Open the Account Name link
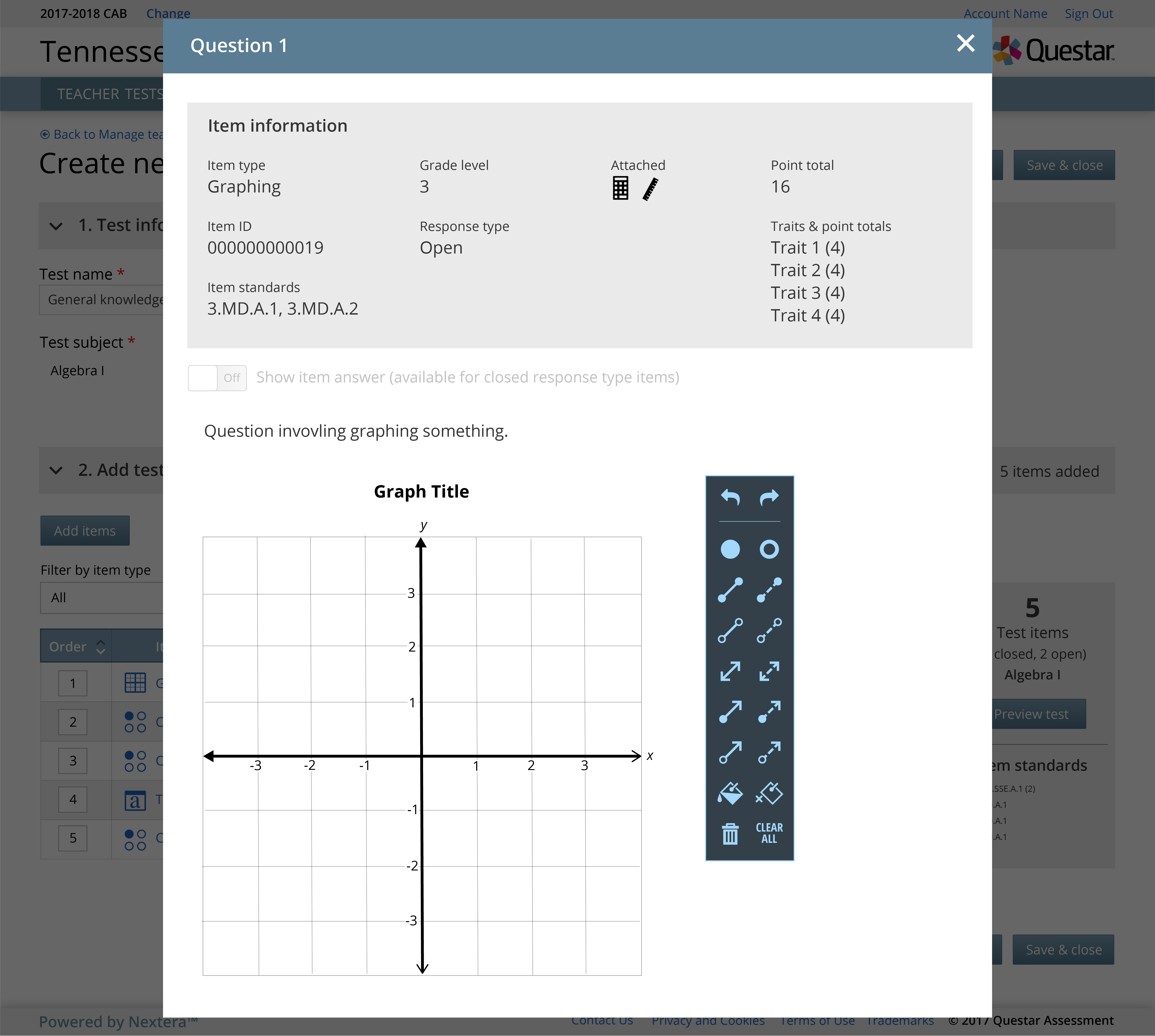The image size is (1155, 1036). [1005, 13]
